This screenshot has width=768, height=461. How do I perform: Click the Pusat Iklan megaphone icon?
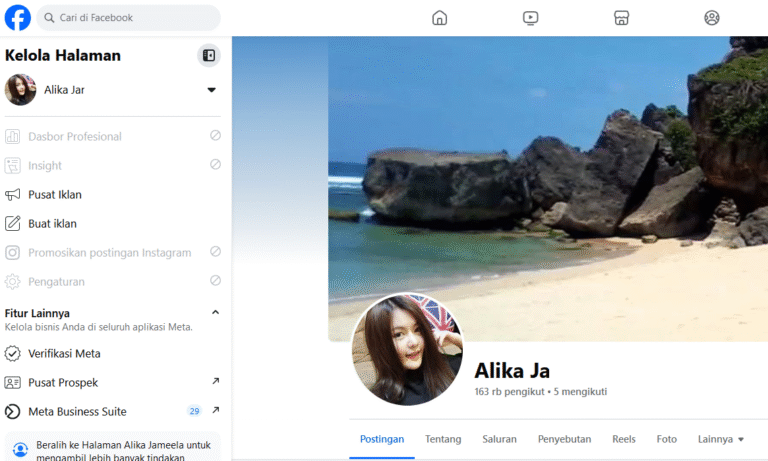click(13, 195)
